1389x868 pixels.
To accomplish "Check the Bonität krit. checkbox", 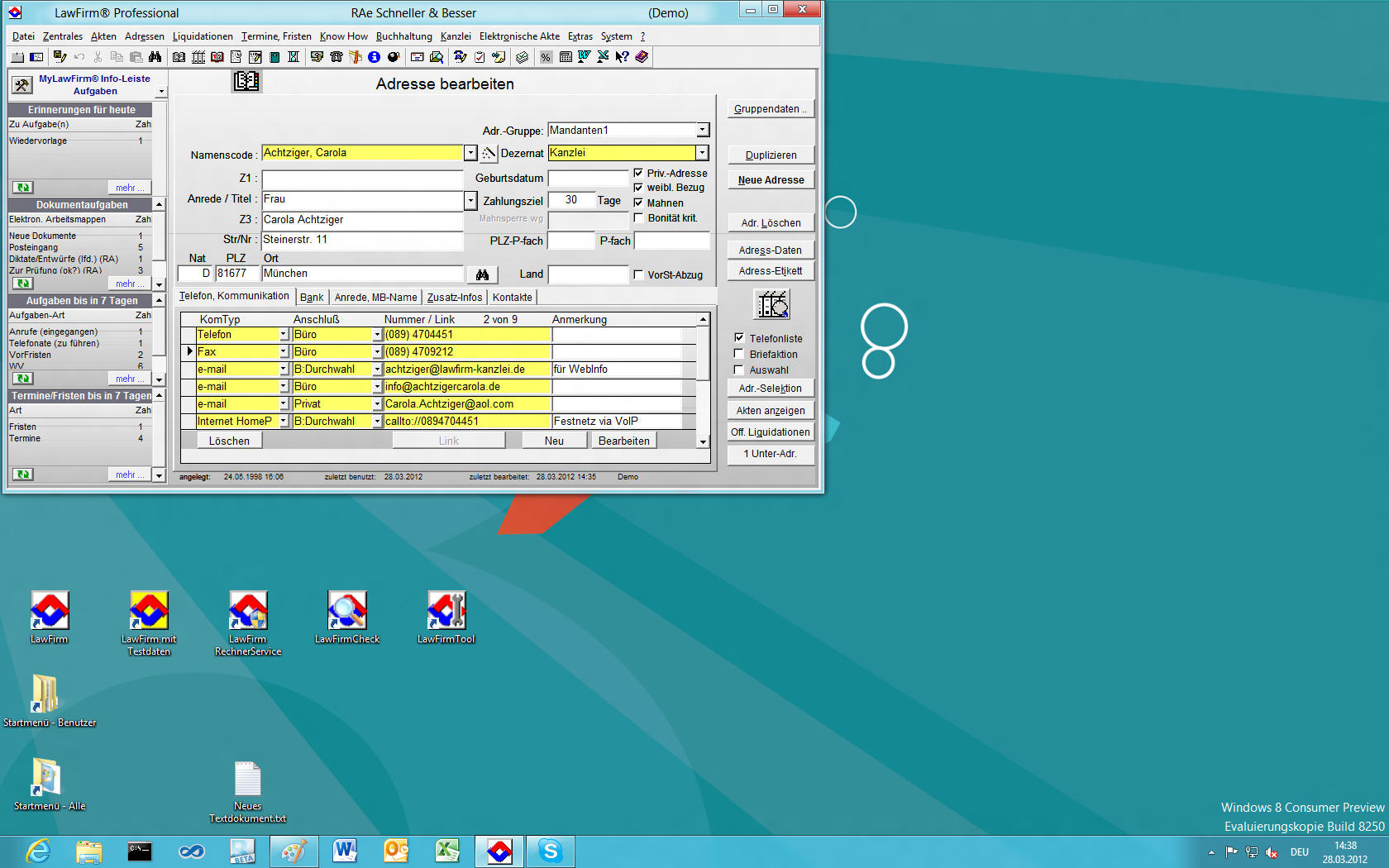I will click(x=638, y=218).
